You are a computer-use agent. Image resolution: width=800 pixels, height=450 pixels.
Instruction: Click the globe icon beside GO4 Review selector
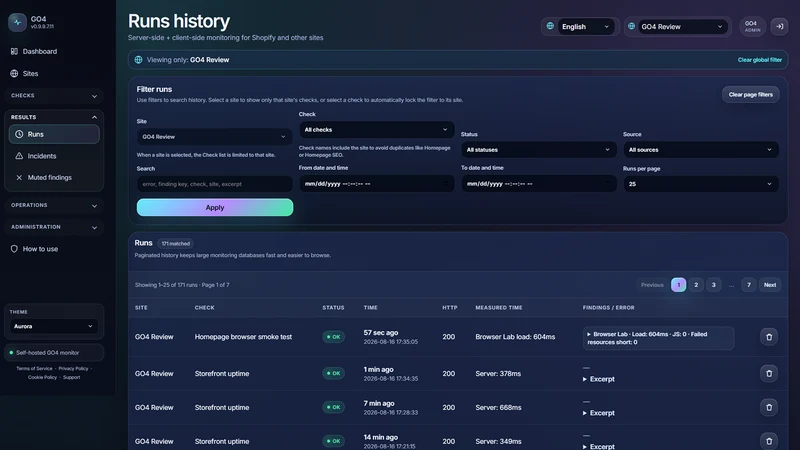click(x=631, y=26)
